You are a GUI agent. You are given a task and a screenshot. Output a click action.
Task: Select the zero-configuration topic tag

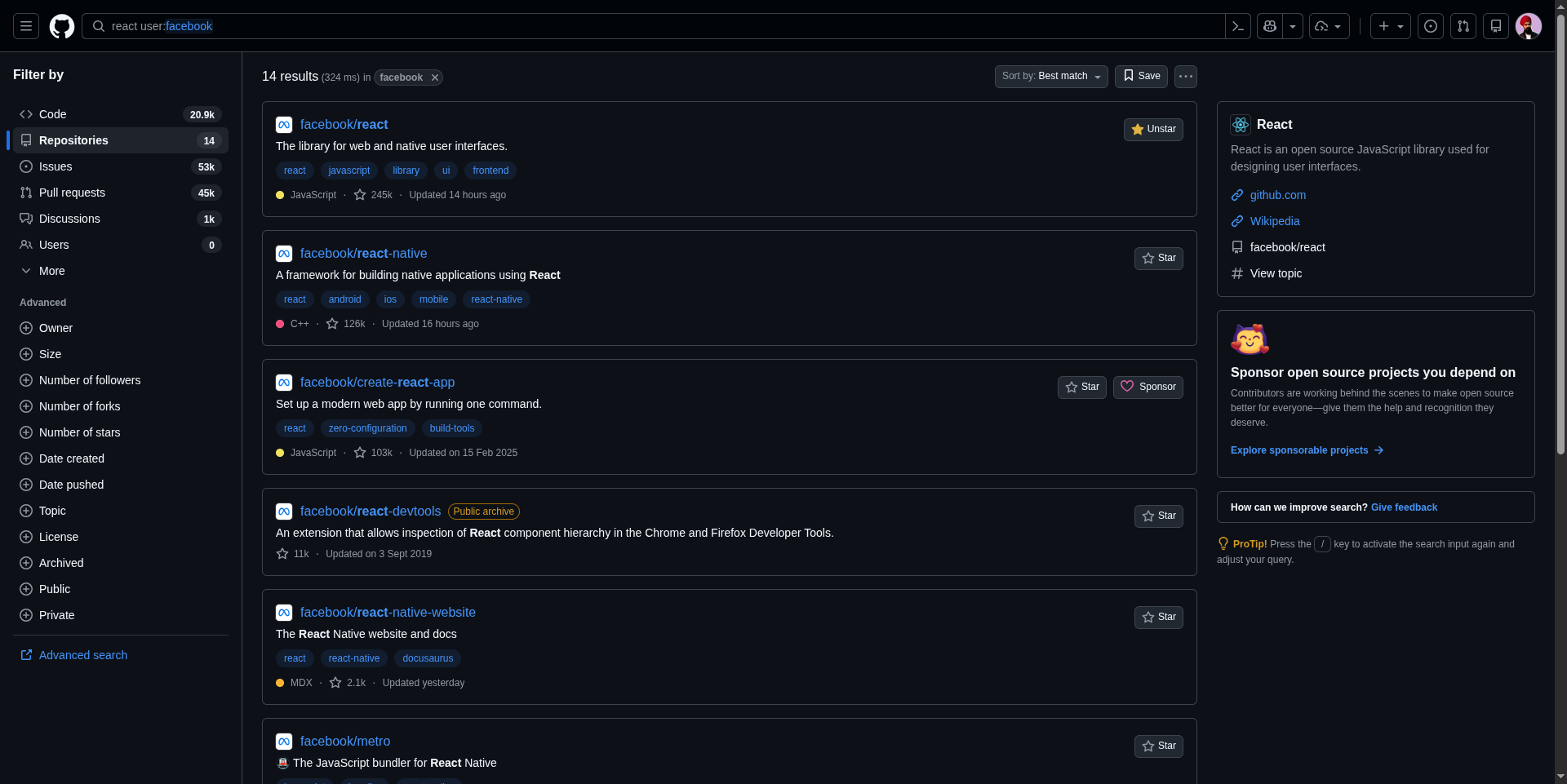(367, 428)
